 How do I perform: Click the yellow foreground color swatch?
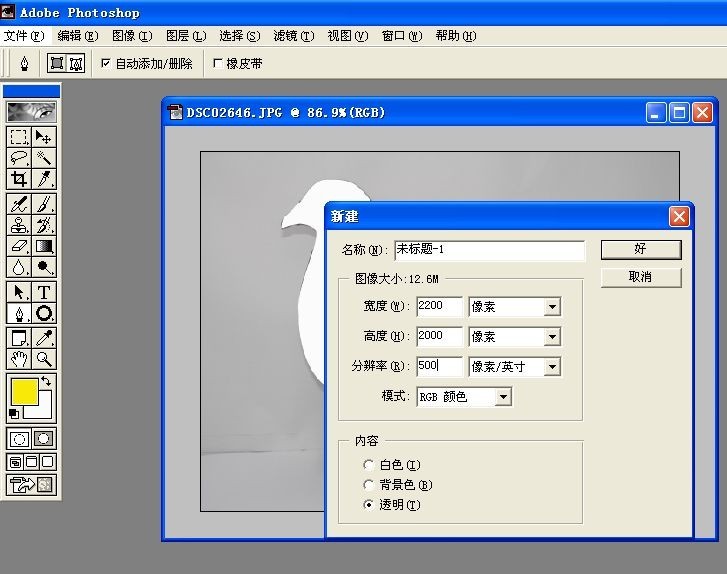[25, 392]
